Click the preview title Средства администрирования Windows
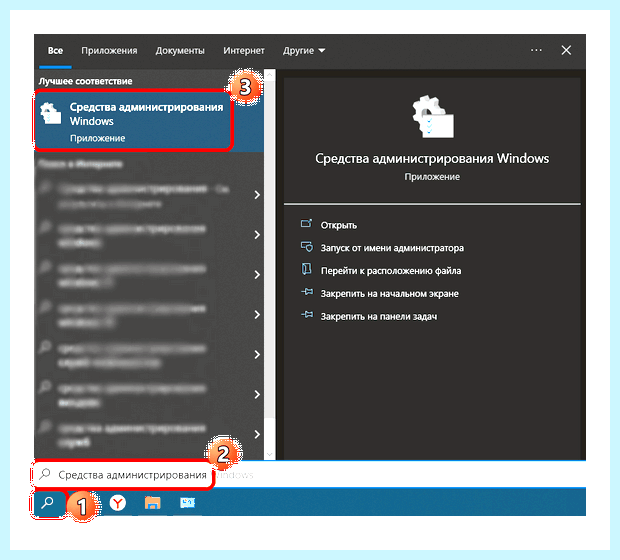The image size is (620, 560). 432,158
